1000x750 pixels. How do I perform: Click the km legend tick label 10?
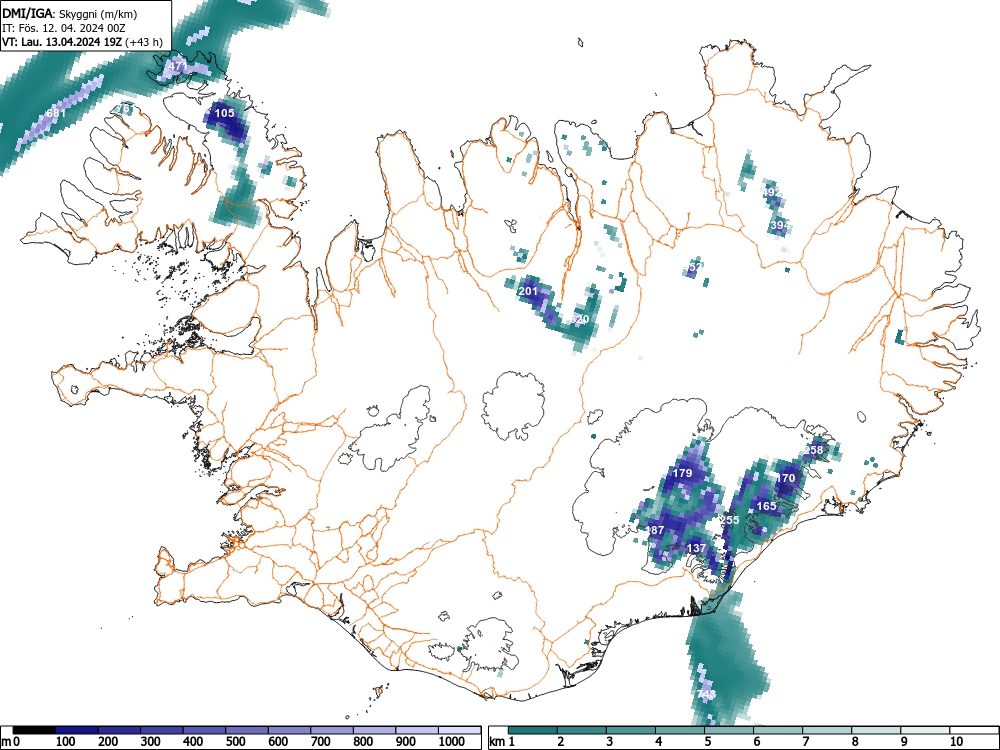point(955,742)
